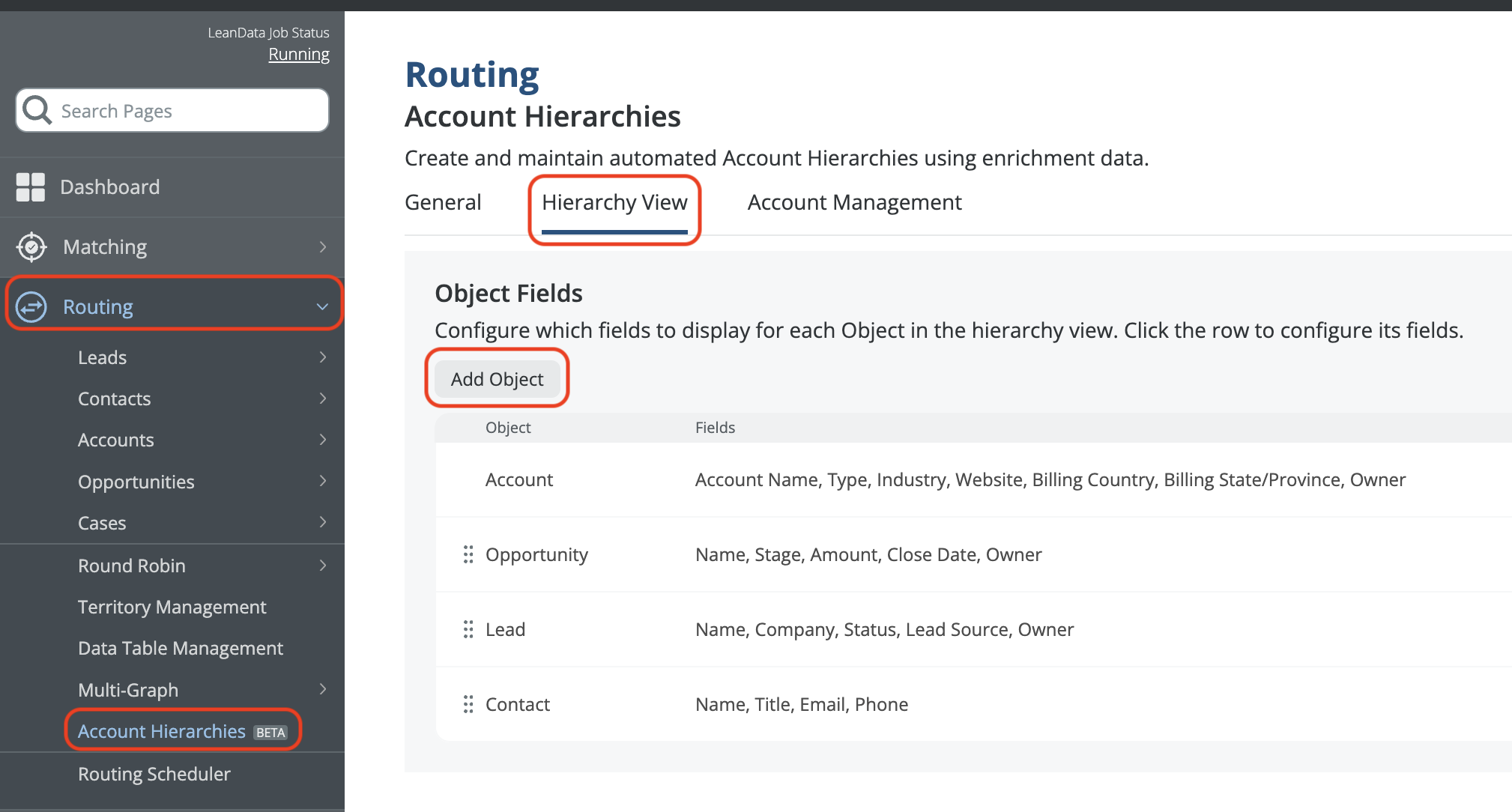Viewport: 1512px width, 812px height.
Task: Click the Dashboard grid icon
Action: (x=31, y=187)
